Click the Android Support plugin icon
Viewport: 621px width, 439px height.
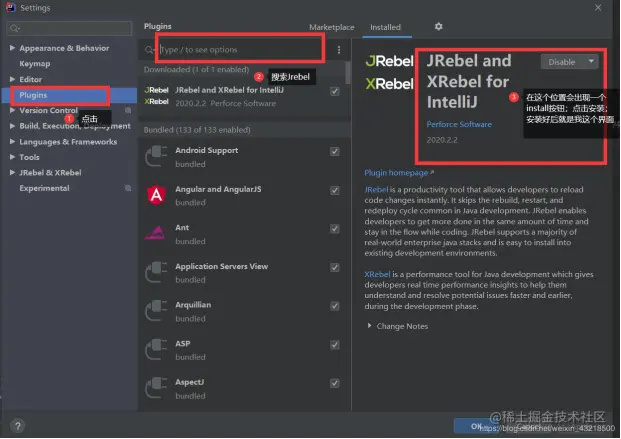[x=156, y=156]
